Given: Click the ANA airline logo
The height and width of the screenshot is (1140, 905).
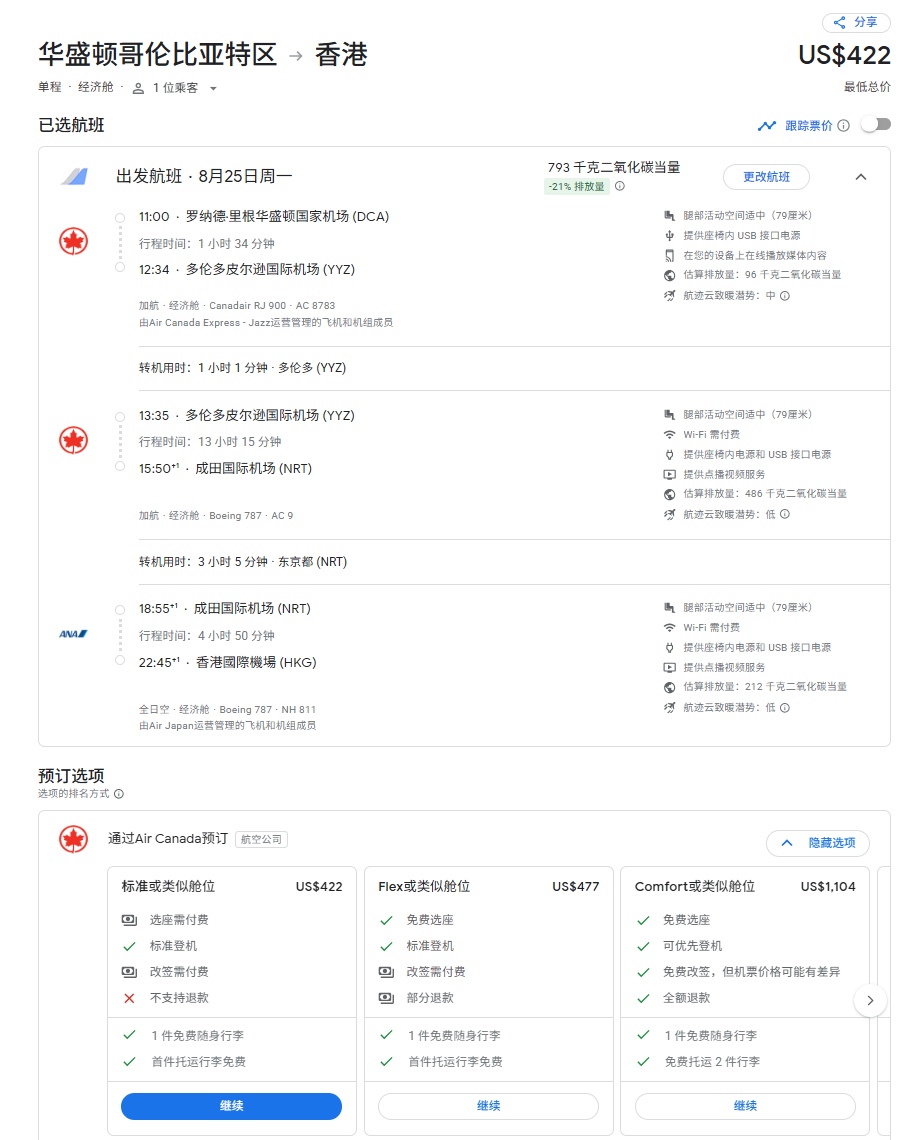Looking at the screenshot, I should point(74,634).
